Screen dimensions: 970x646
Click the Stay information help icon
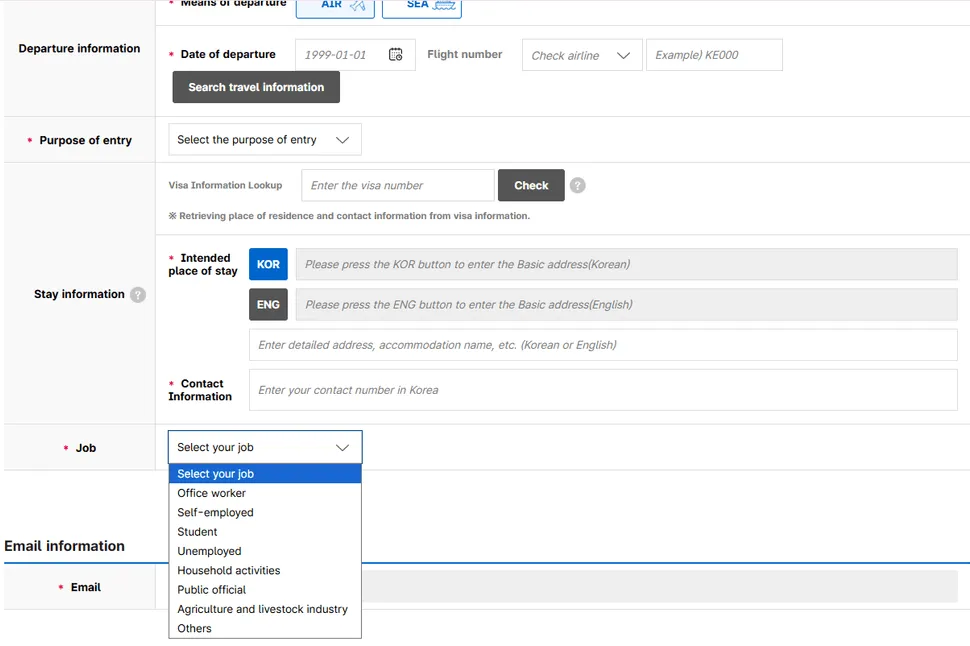click(138, 295)
